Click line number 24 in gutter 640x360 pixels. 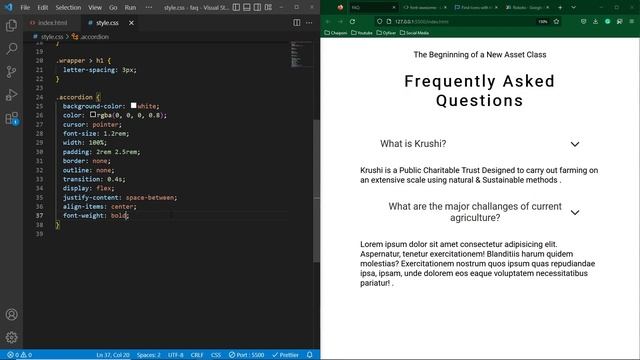point(39,97)
